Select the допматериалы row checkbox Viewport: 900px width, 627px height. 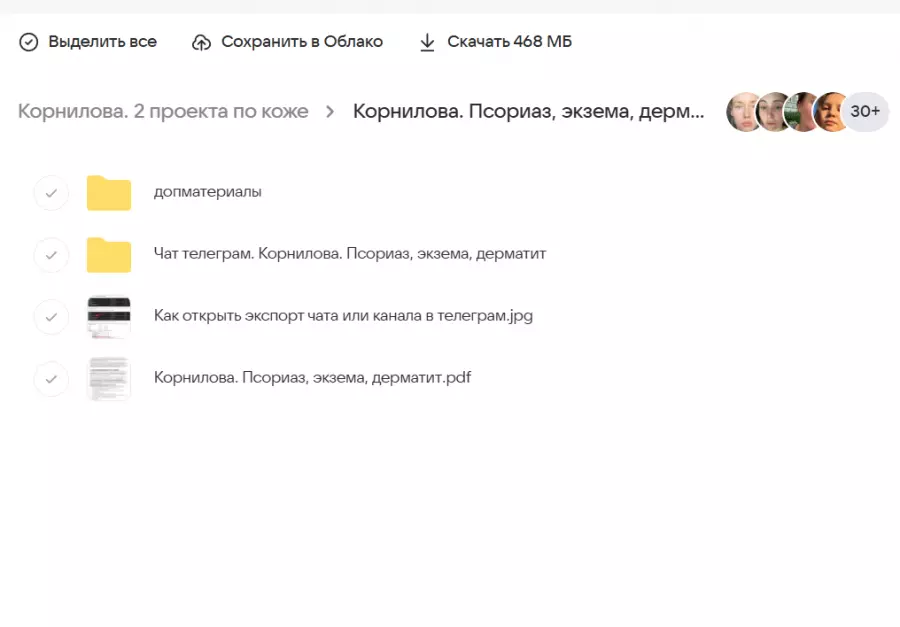51,192
